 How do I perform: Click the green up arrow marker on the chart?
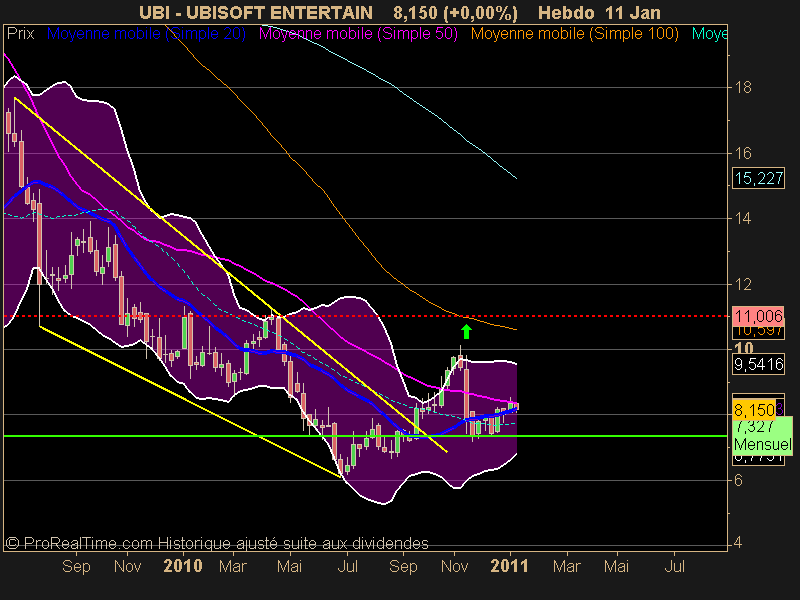tap(466, 332)
